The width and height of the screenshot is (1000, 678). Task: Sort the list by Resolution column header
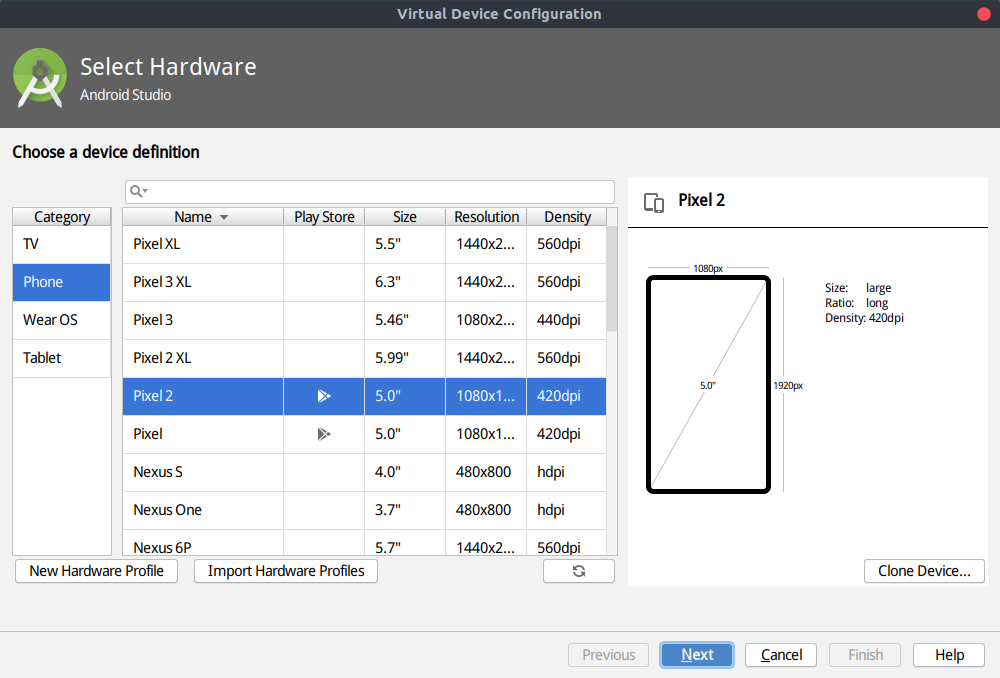tap(486, 217)
